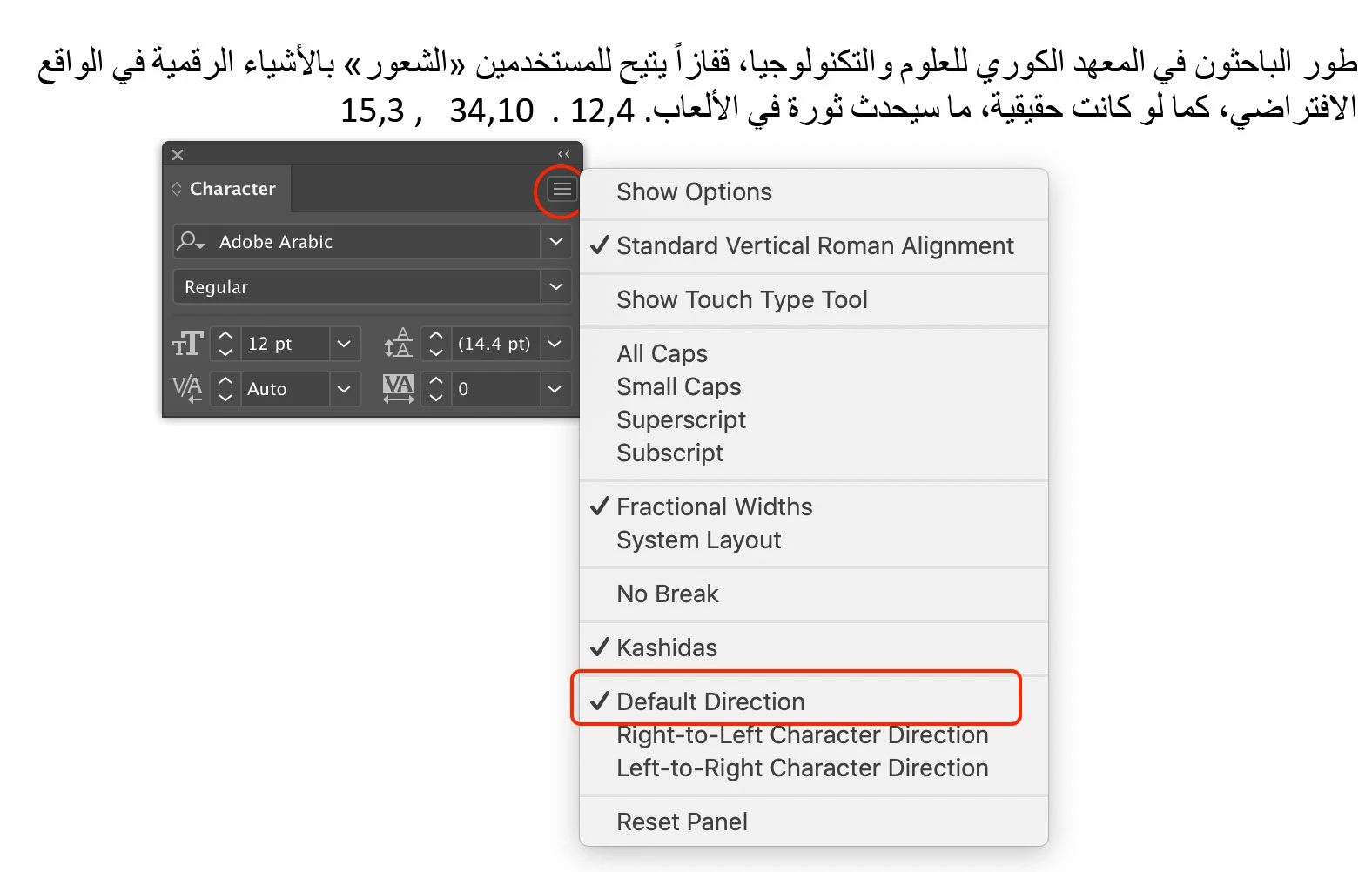Choose Reset Panel from the menu
The height and width of the screenshot is (872, 1372).
[813, 822]
